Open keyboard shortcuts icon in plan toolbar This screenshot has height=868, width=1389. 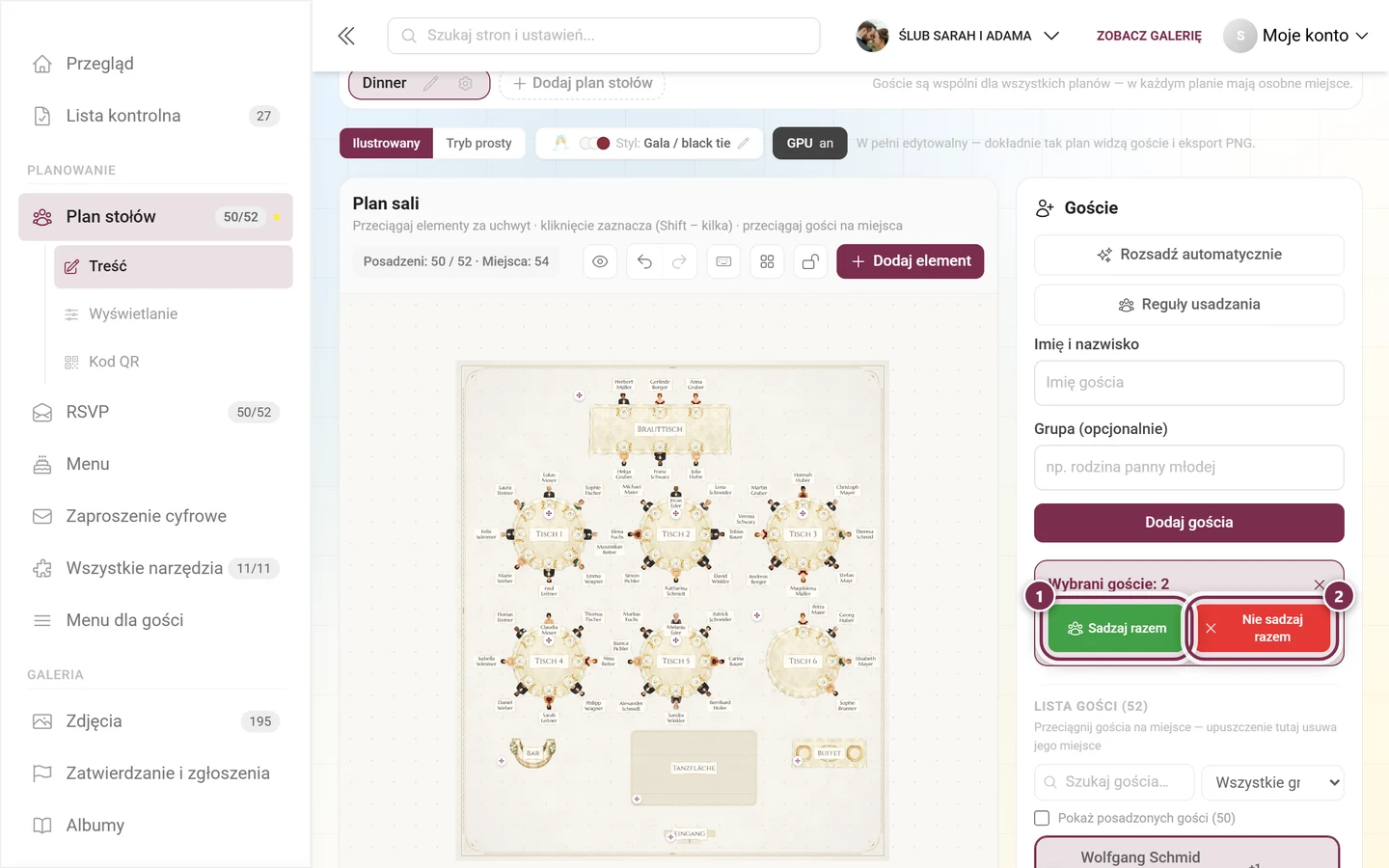723,261
